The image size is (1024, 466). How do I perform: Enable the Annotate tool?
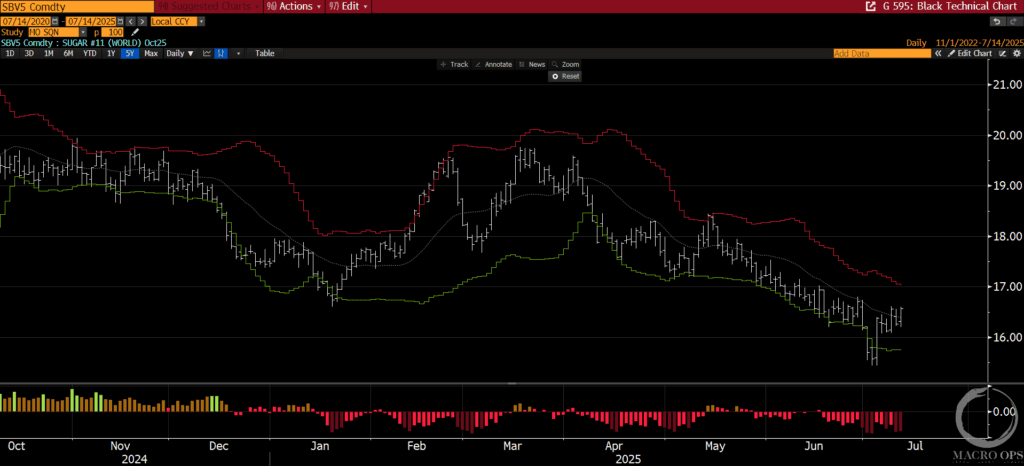click(x=493, y=65)
